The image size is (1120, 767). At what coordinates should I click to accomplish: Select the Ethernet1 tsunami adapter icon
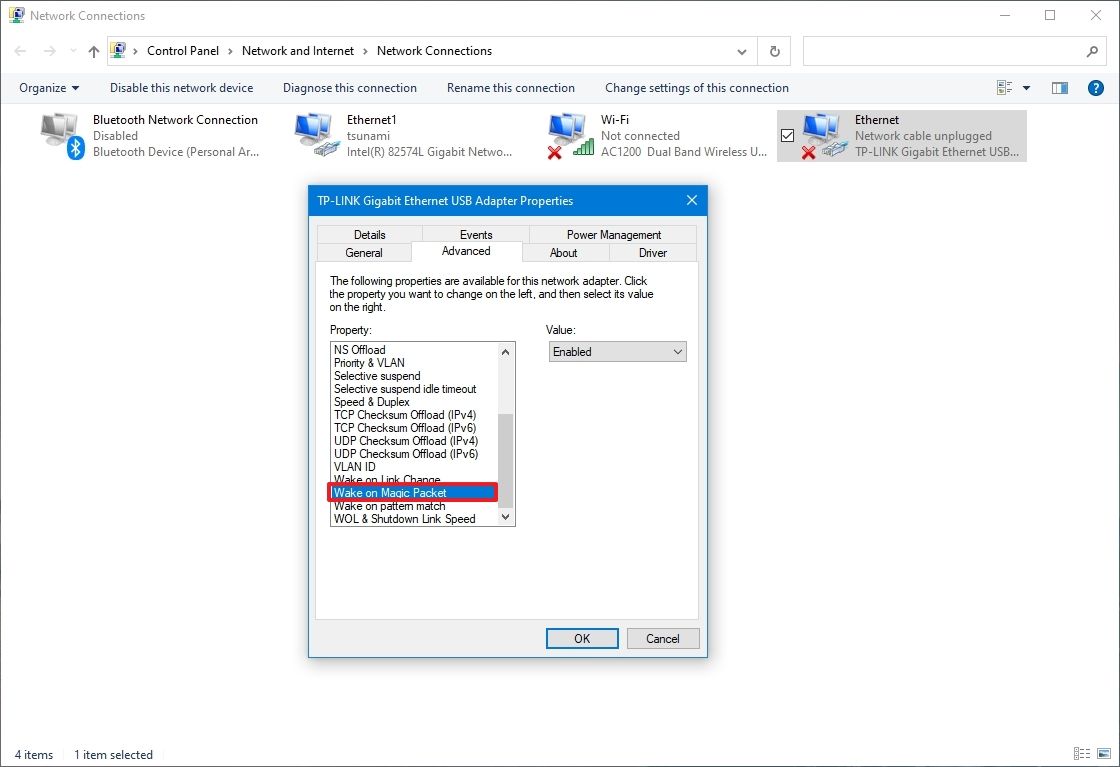click(x=315, y=135)
